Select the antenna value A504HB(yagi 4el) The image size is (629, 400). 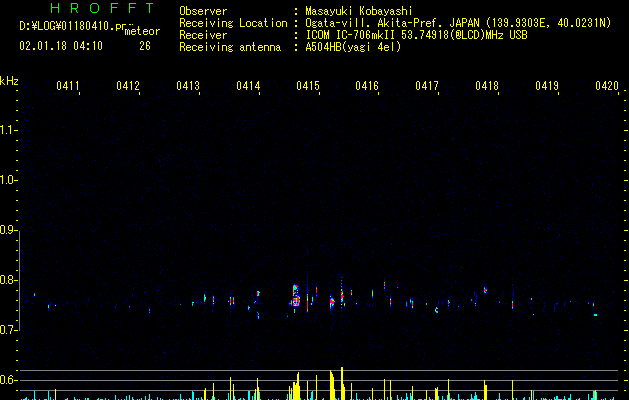coord(353,47)
